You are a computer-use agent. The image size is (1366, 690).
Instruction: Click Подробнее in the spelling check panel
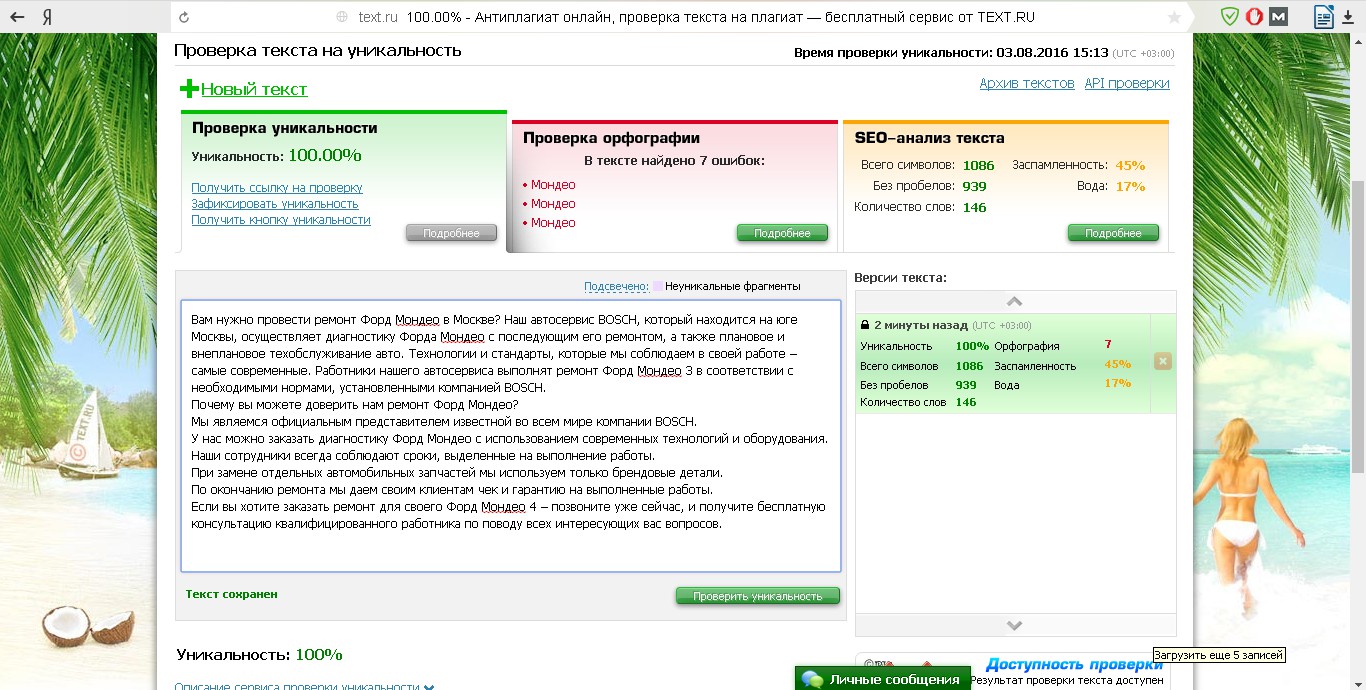(782, 233)
